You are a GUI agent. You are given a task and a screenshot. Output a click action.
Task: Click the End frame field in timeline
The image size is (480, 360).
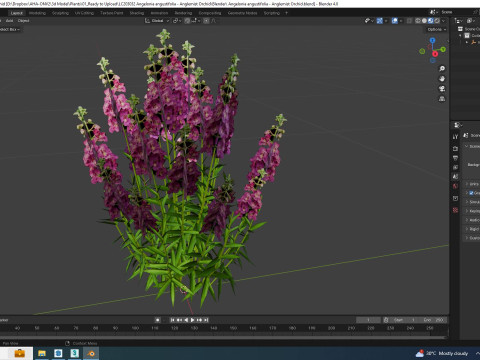point(433,320)
